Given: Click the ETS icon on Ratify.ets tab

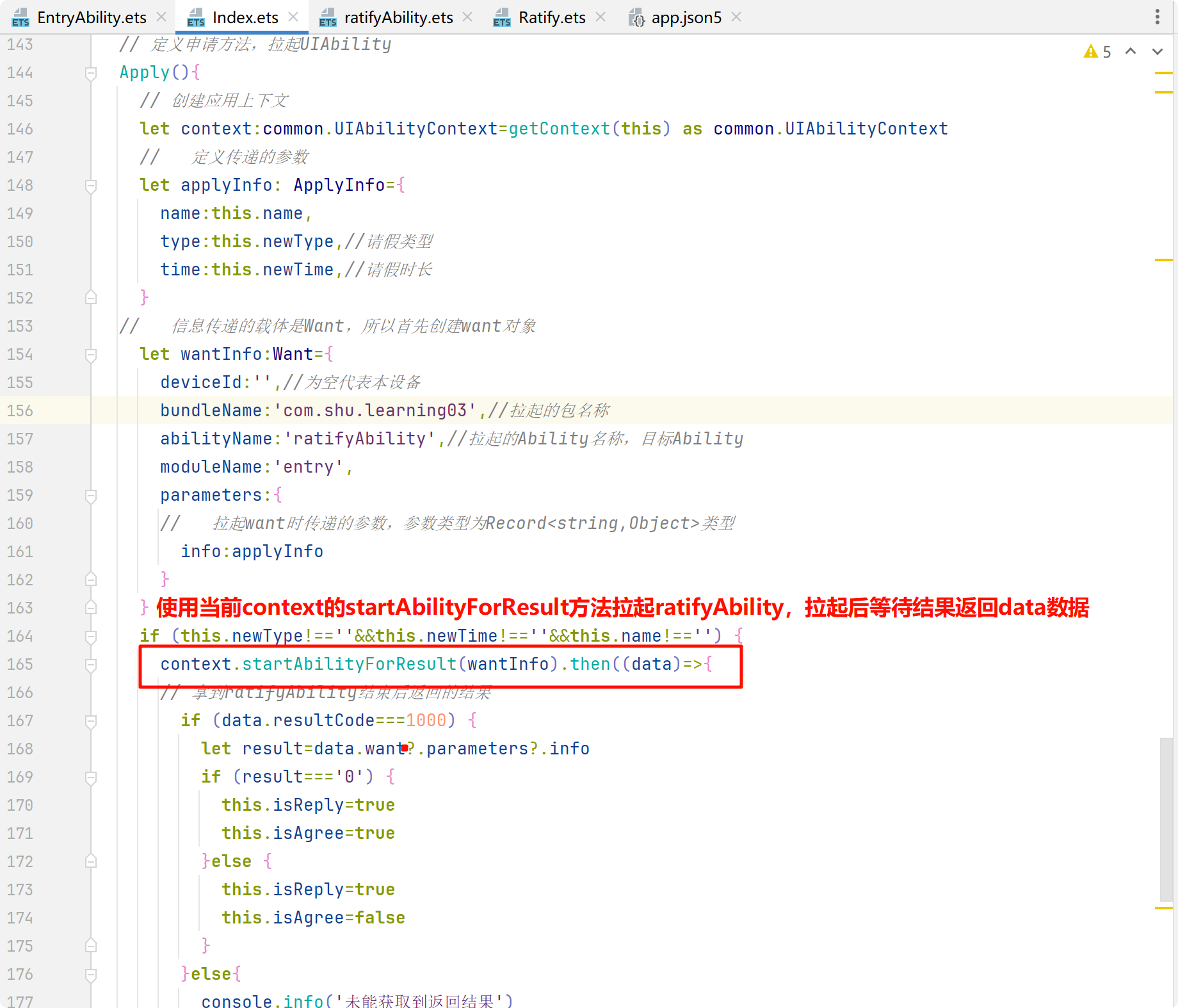Looking at the screenshot, I should click(502, 17).
